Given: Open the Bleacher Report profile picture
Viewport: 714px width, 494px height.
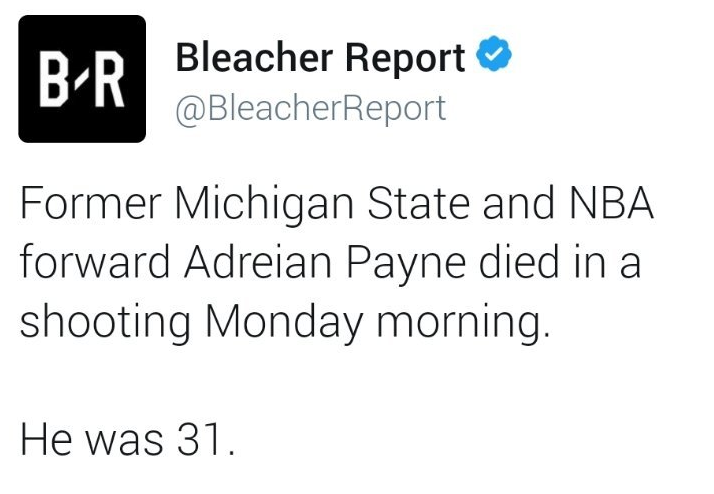Looking at the screenshot, I should [x=82, y=79].
